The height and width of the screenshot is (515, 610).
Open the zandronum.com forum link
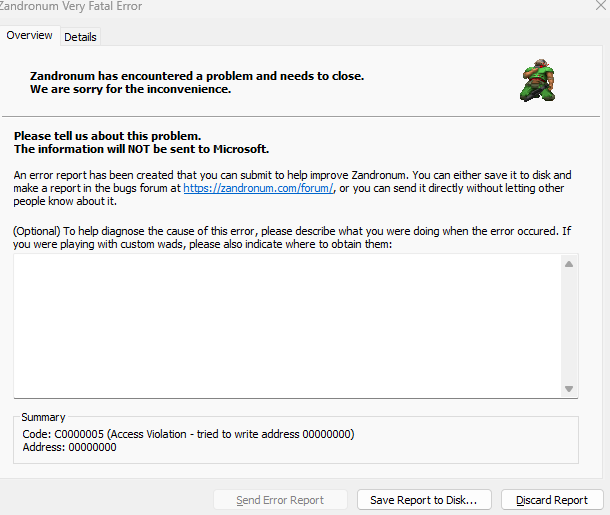[258, 188]
